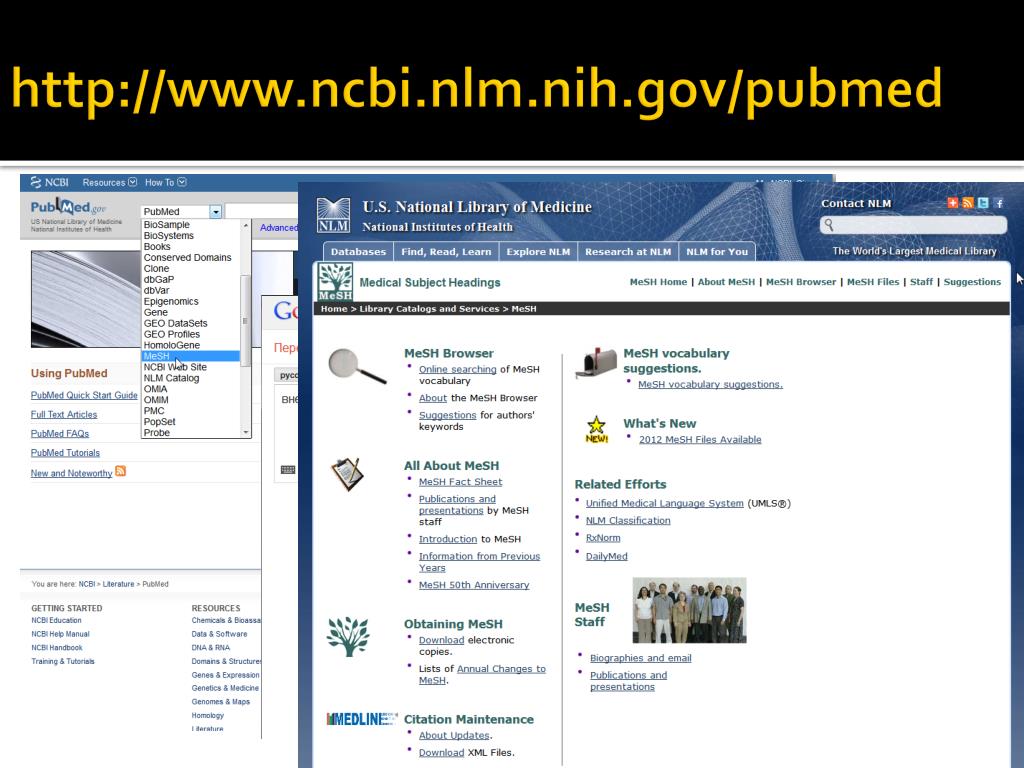
Task: Click the green tree Obtaining MeSH icon
Action: click(348, 636)
